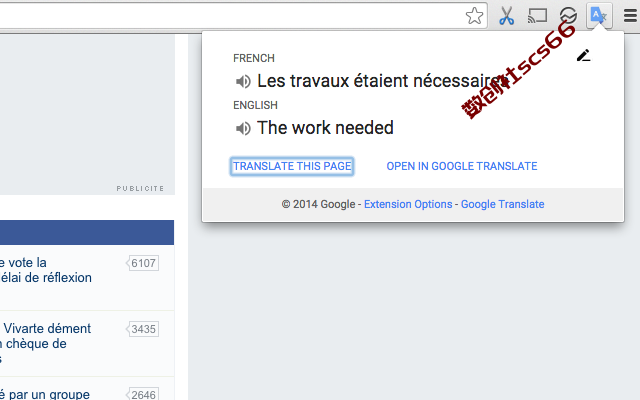Click the FRENCH language label
Image resolution: width=640 pixels, height=400 pixels.
tap(254, 58)
